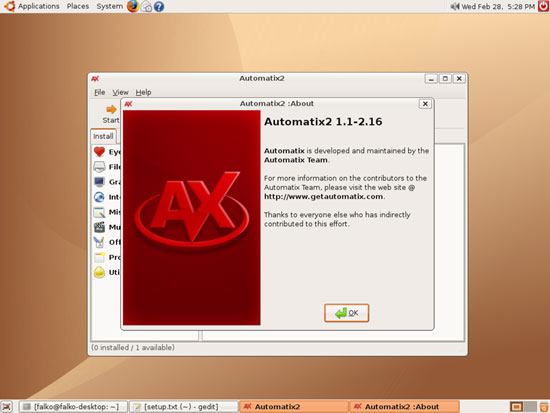
Task: Click the red power/logout button
Action: pos(543,6)
